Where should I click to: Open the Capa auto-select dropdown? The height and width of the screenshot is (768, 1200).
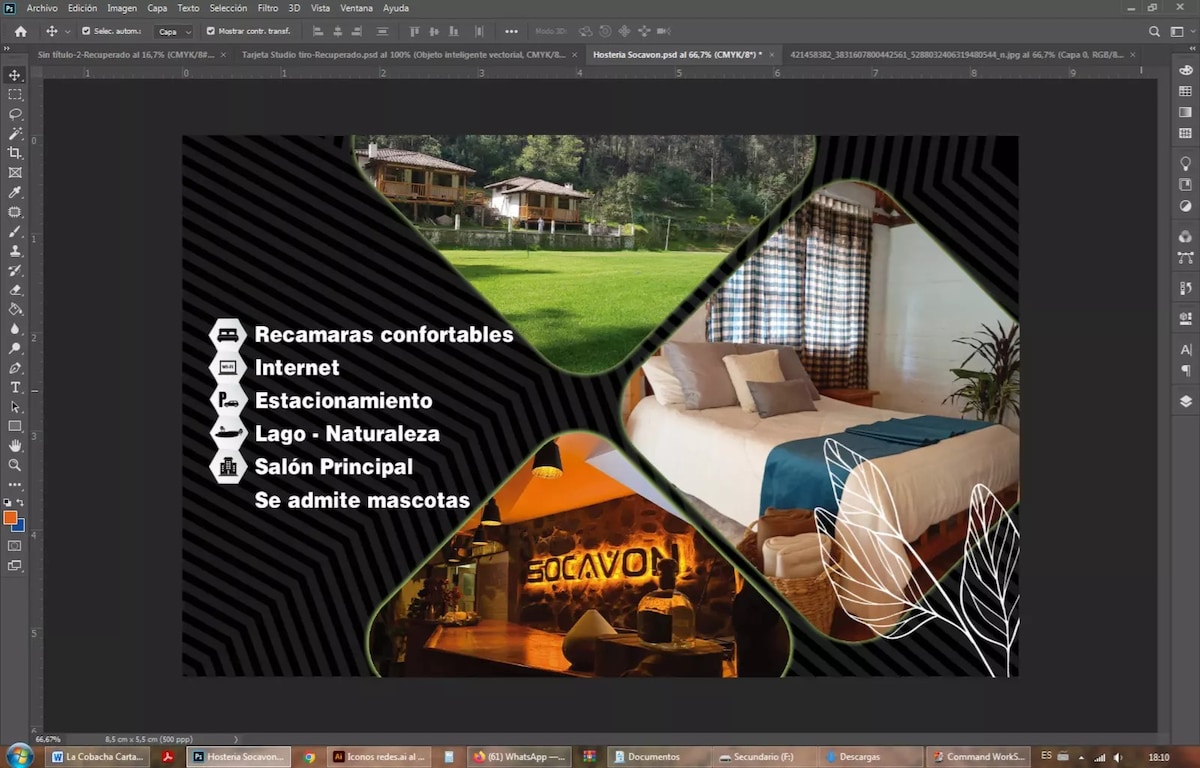coord(174,31)
